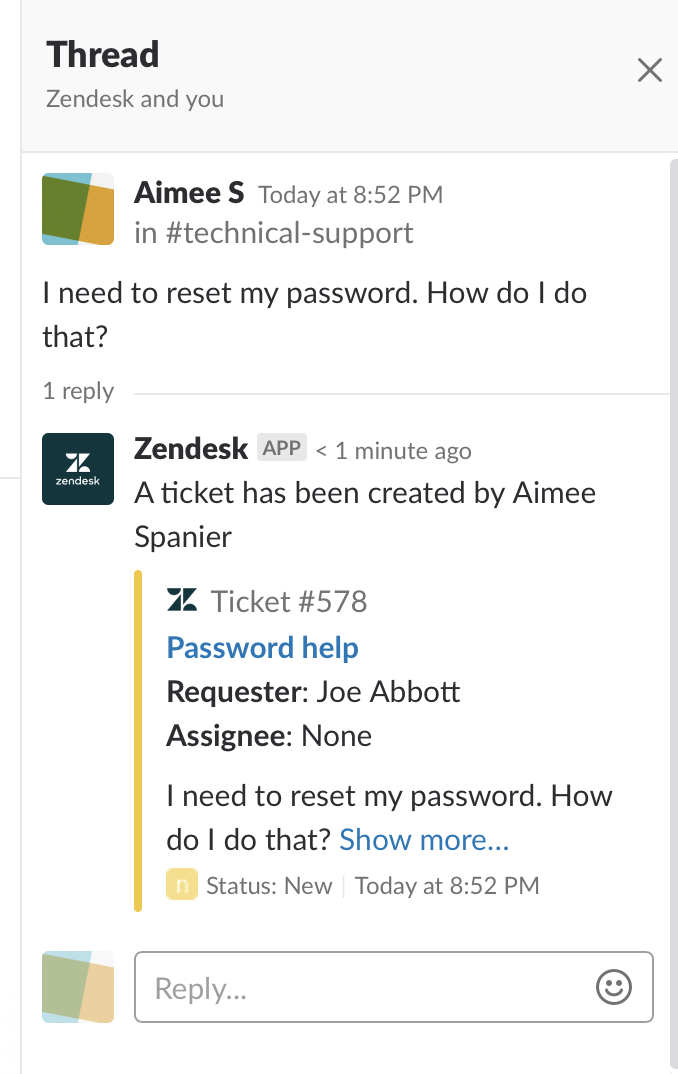This screenshot has height=1074, width=678.
Task: Click the Today at 8:52 PM timestamp
Action: (x=350, y=194)
